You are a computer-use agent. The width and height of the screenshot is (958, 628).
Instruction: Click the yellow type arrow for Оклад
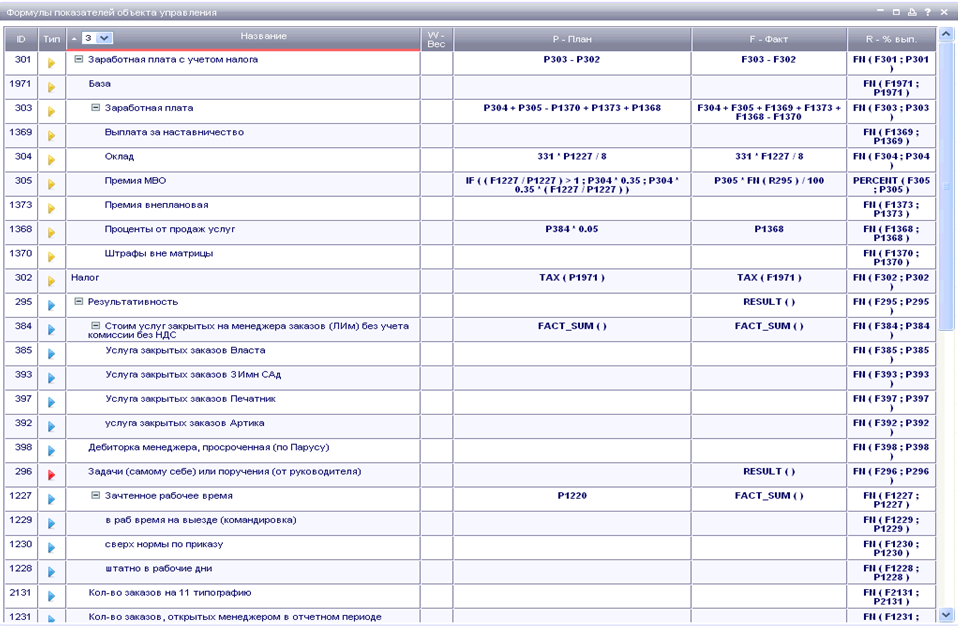51,160
